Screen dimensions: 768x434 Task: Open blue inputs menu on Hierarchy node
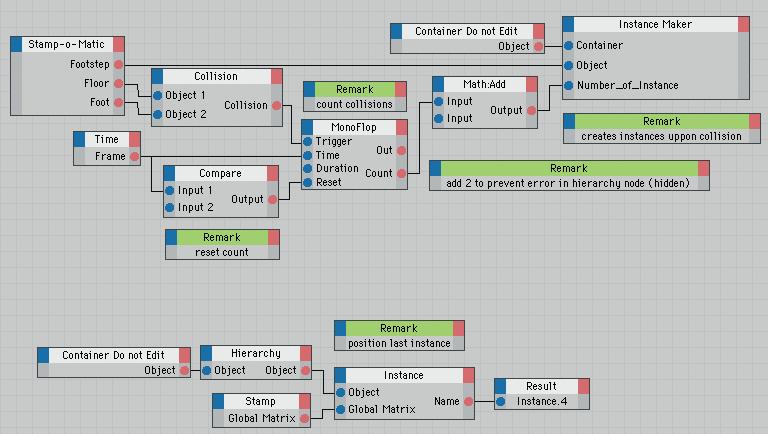point(206,353)
